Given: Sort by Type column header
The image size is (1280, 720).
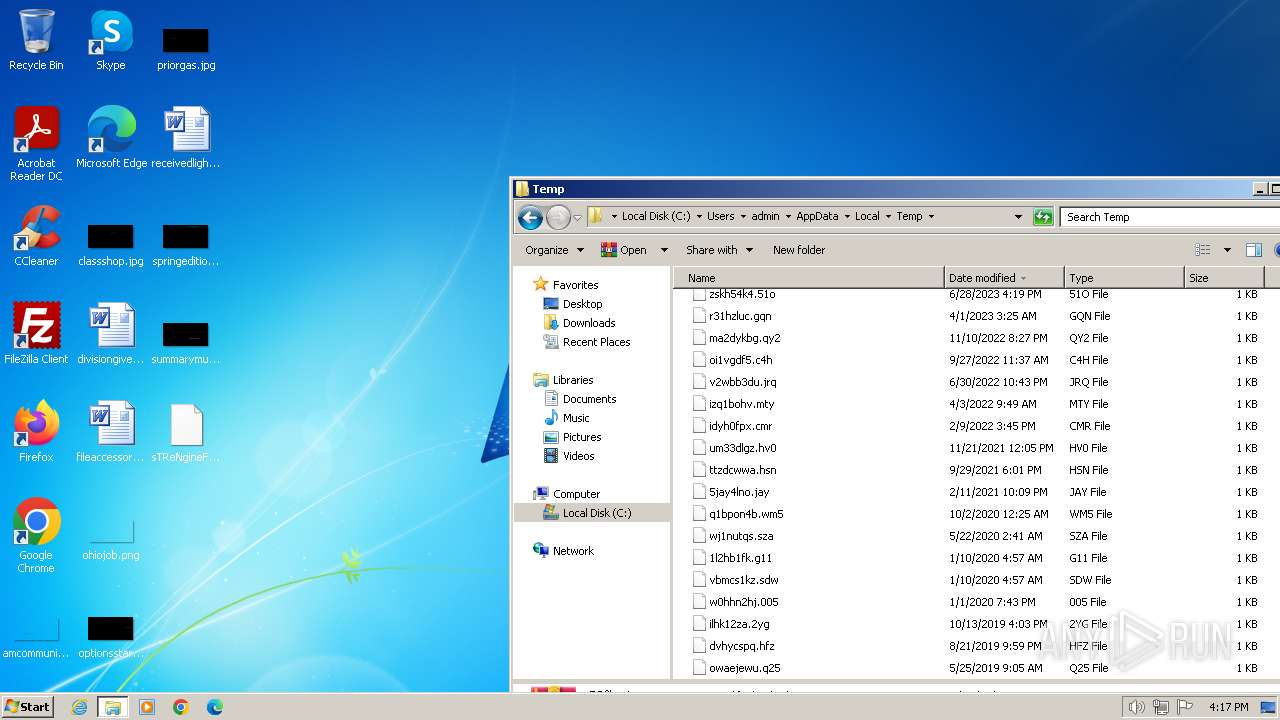Looking at the screenshot, I should (x=1124, y=278).
